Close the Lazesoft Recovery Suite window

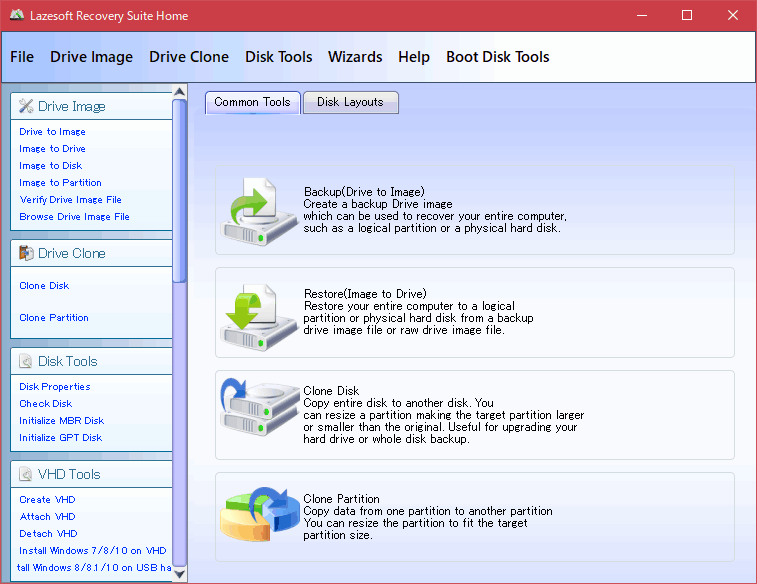pyautogui.click(x=732, y=15)
